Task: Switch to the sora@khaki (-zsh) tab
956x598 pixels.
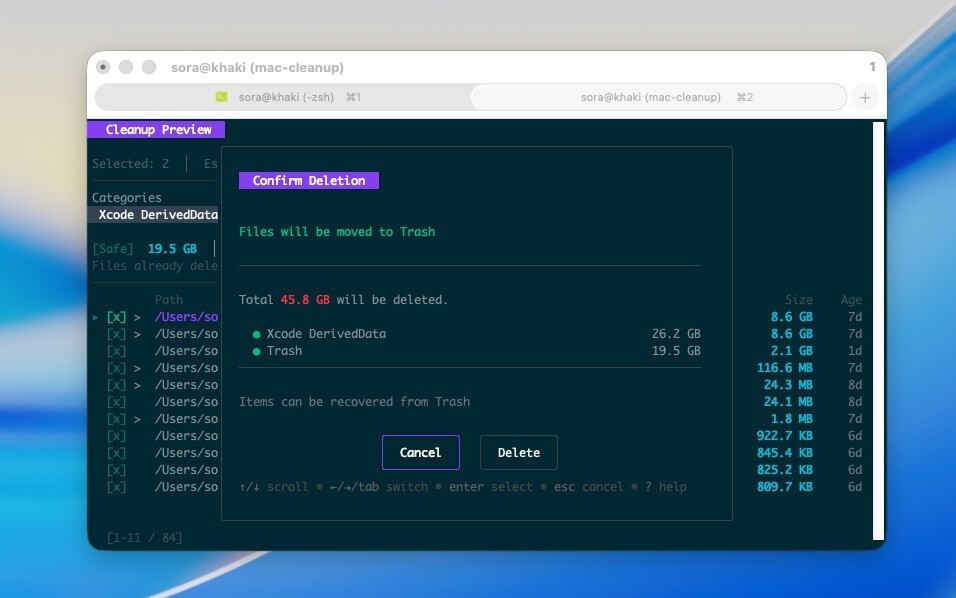Action: (x=282, y=97)
